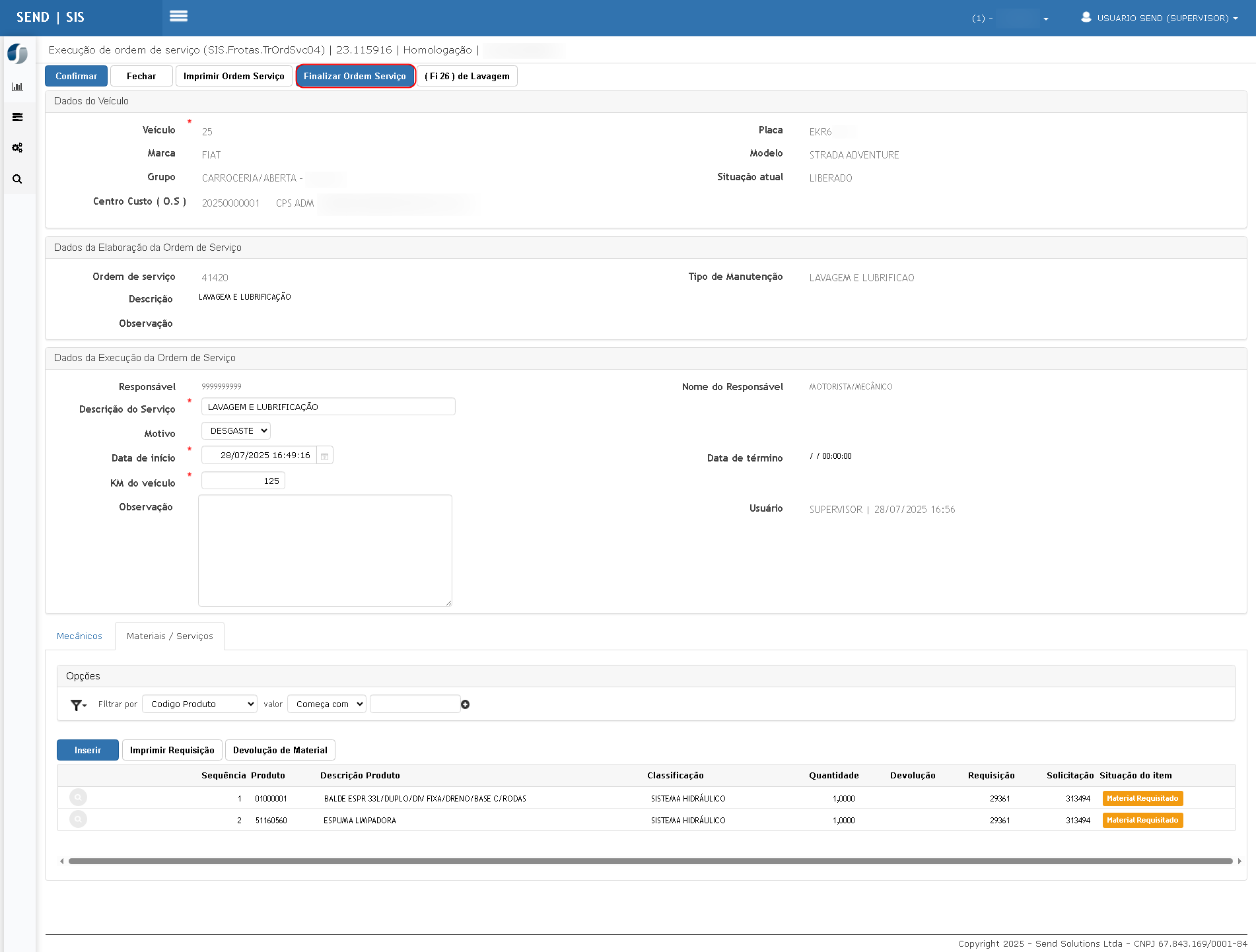Select the Materiais / Serviços tab
The height and width of the screenshot is (952, 1256).
click(170, 636)
